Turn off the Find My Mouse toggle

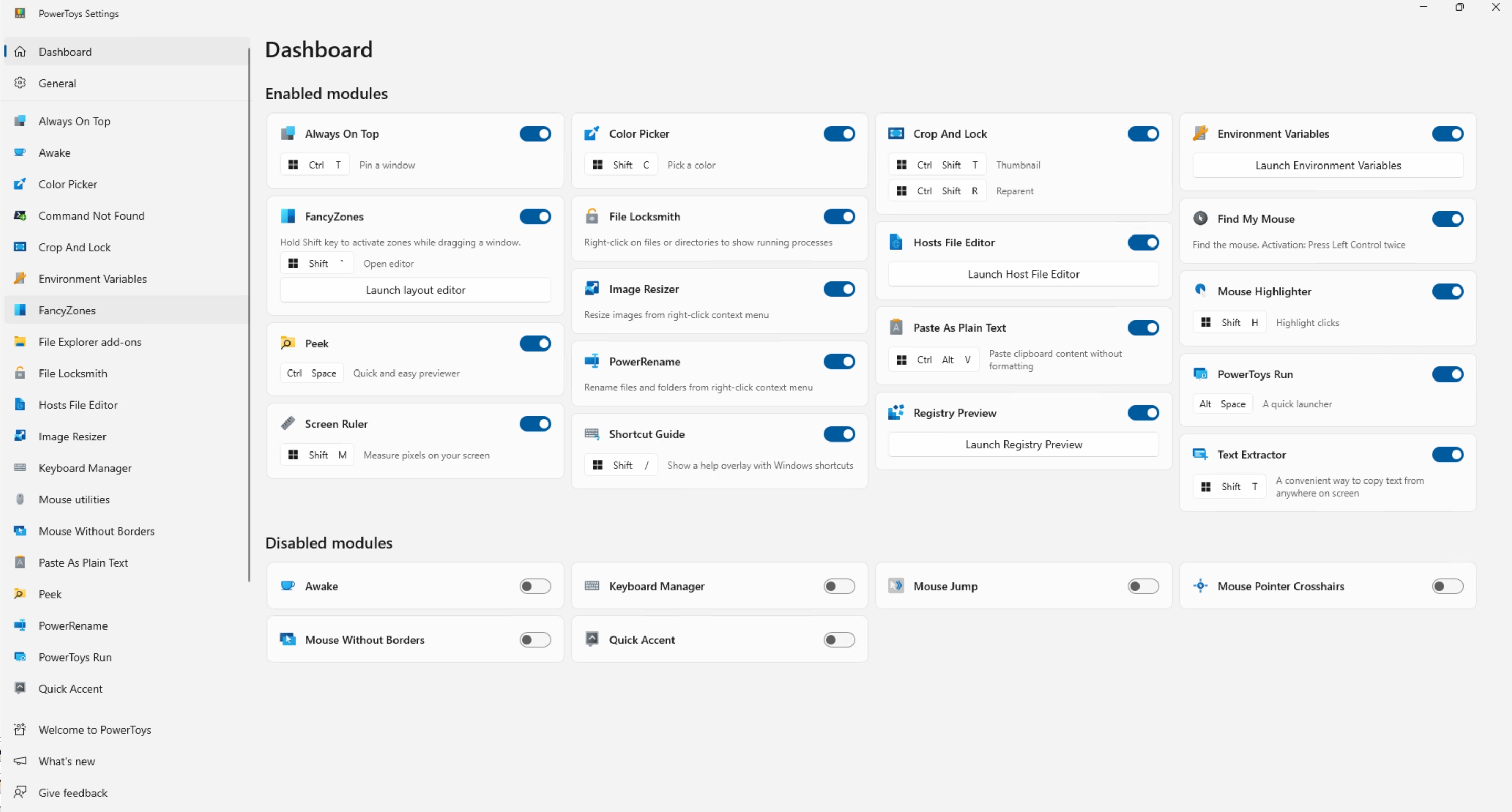1447,219
